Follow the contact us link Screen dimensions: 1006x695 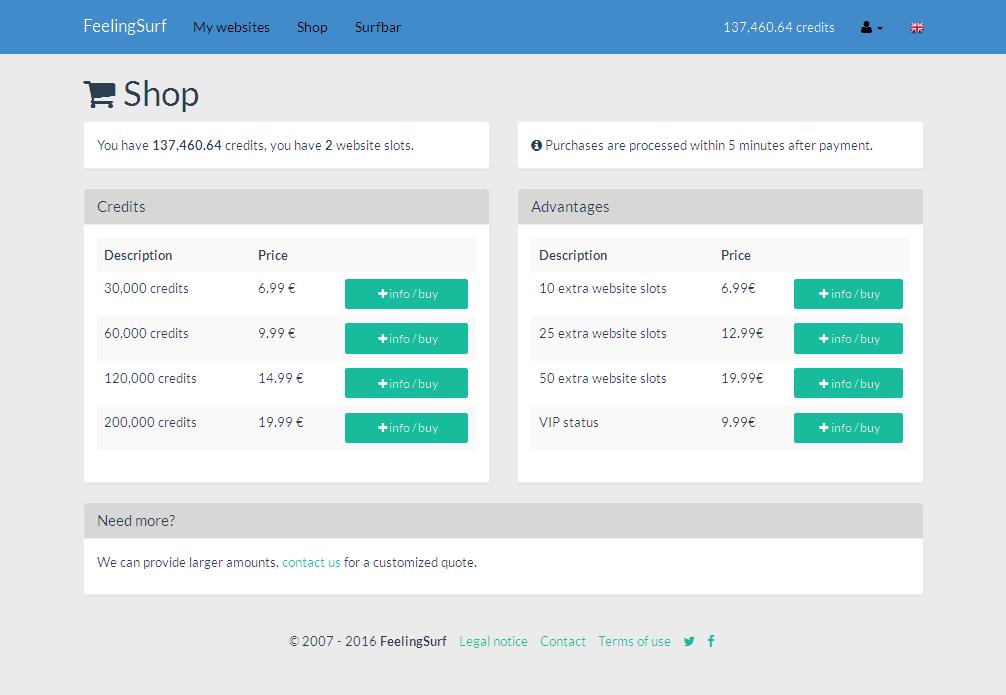[311, 562]
